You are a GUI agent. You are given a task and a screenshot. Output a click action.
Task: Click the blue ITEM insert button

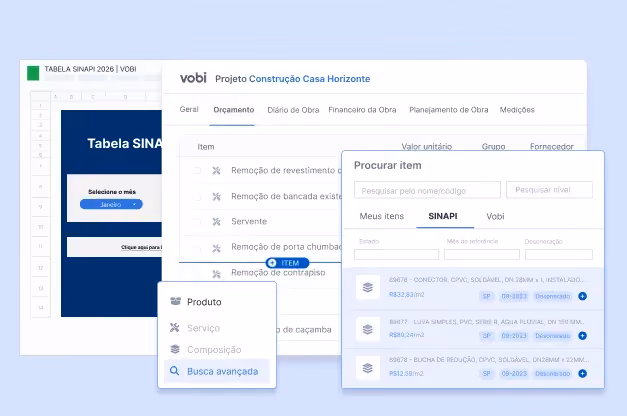pyautogui.click(x=287, y=263)
